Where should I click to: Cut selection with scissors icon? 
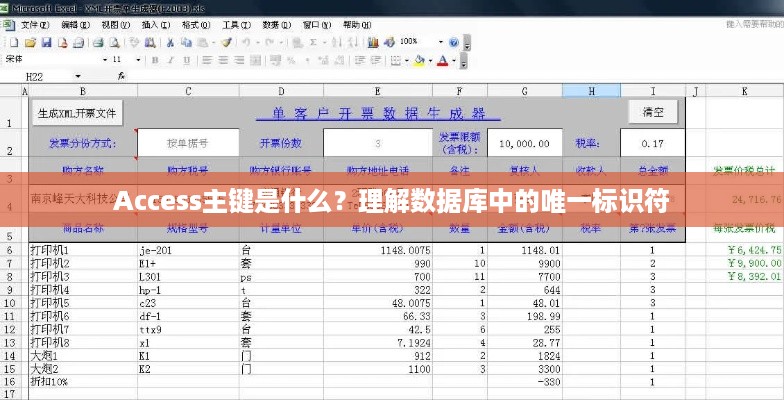click(170, 43)
